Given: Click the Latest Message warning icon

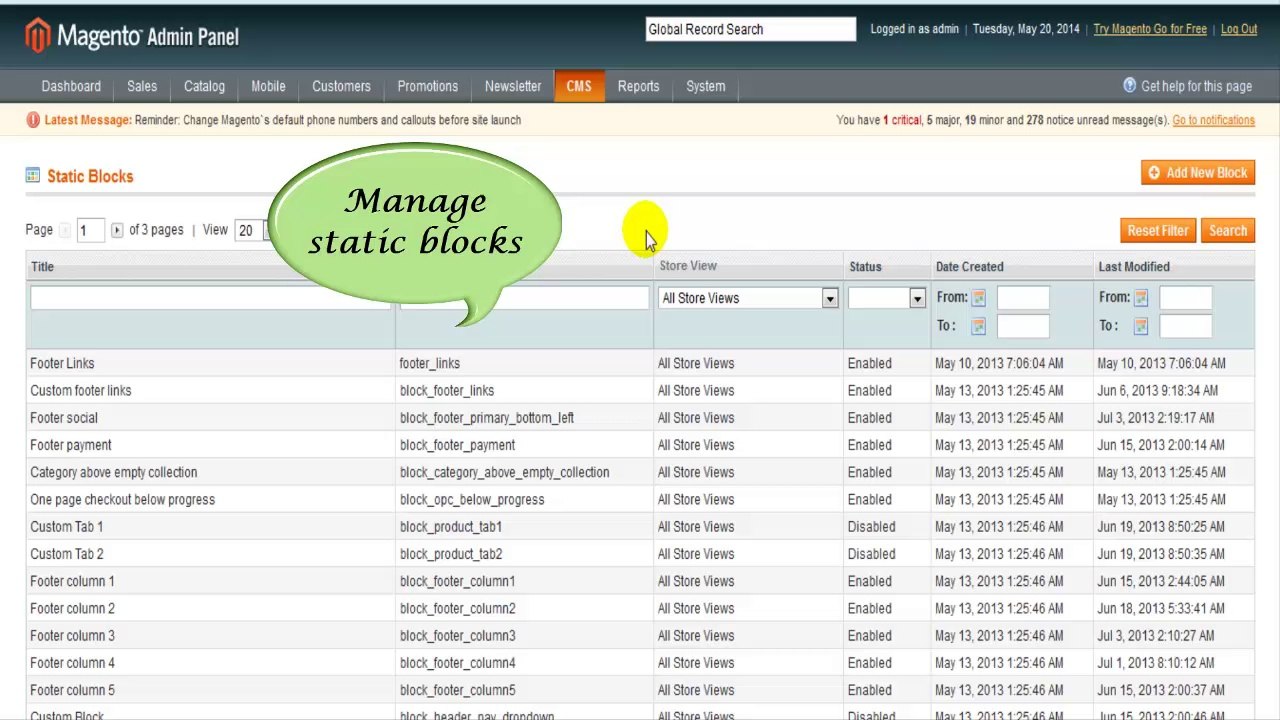Looking at the screenshot, I should (x=34, y=120).
